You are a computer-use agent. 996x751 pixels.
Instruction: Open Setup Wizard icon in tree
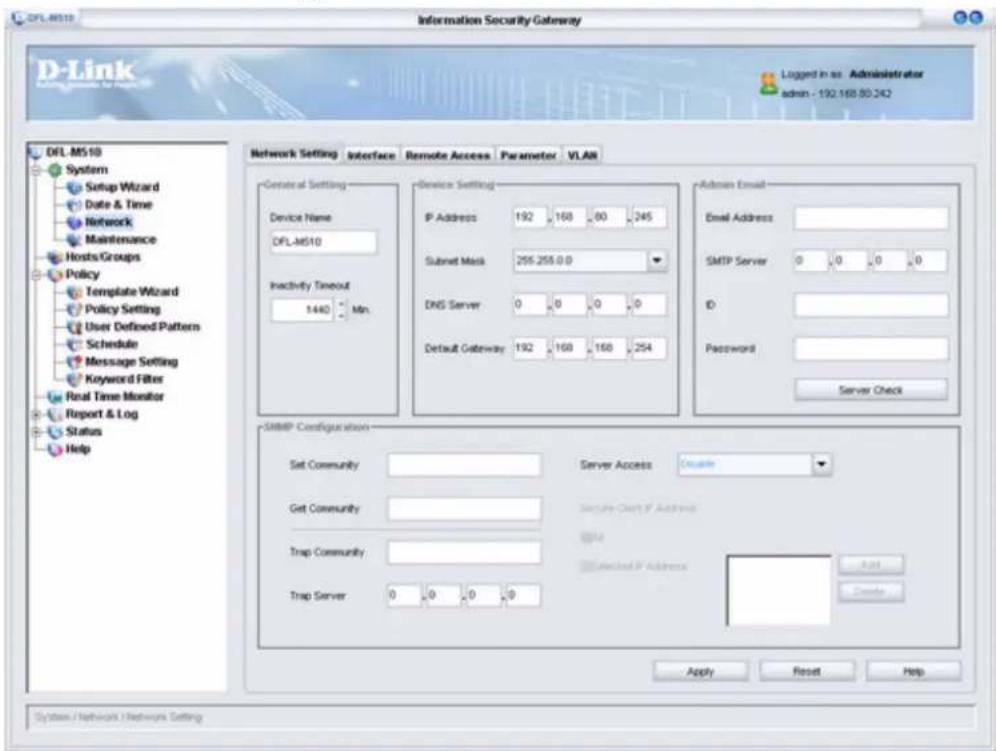(x=74, y=187)
